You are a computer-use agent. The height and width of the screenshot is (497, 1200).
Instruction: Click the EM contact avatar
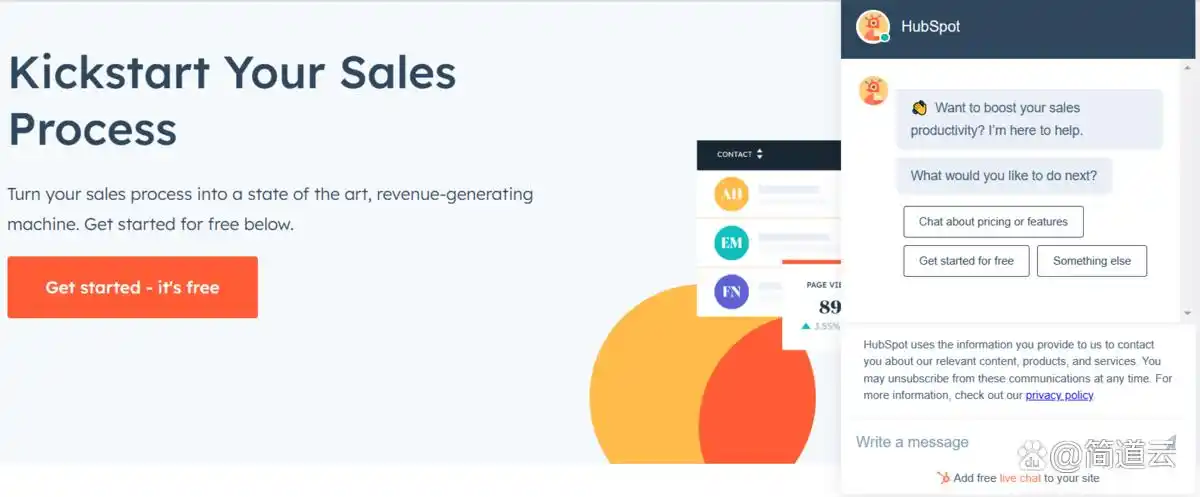pyautogui.click(x=731, y=243)
